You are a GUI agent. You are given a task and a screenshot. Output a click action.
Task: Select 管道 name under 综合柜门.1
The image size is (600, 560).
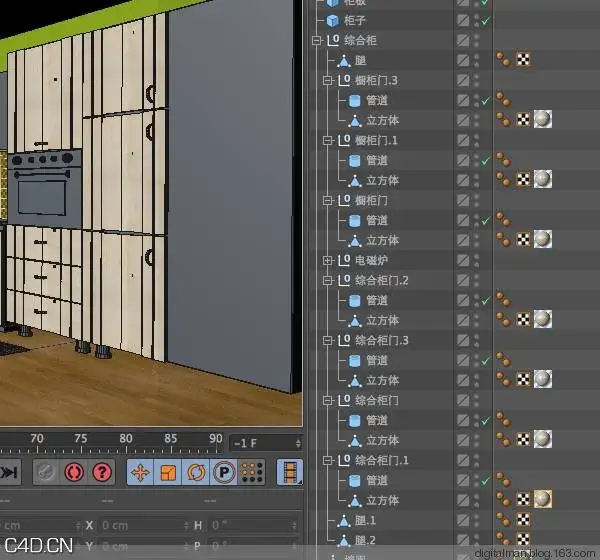point(377,480)
